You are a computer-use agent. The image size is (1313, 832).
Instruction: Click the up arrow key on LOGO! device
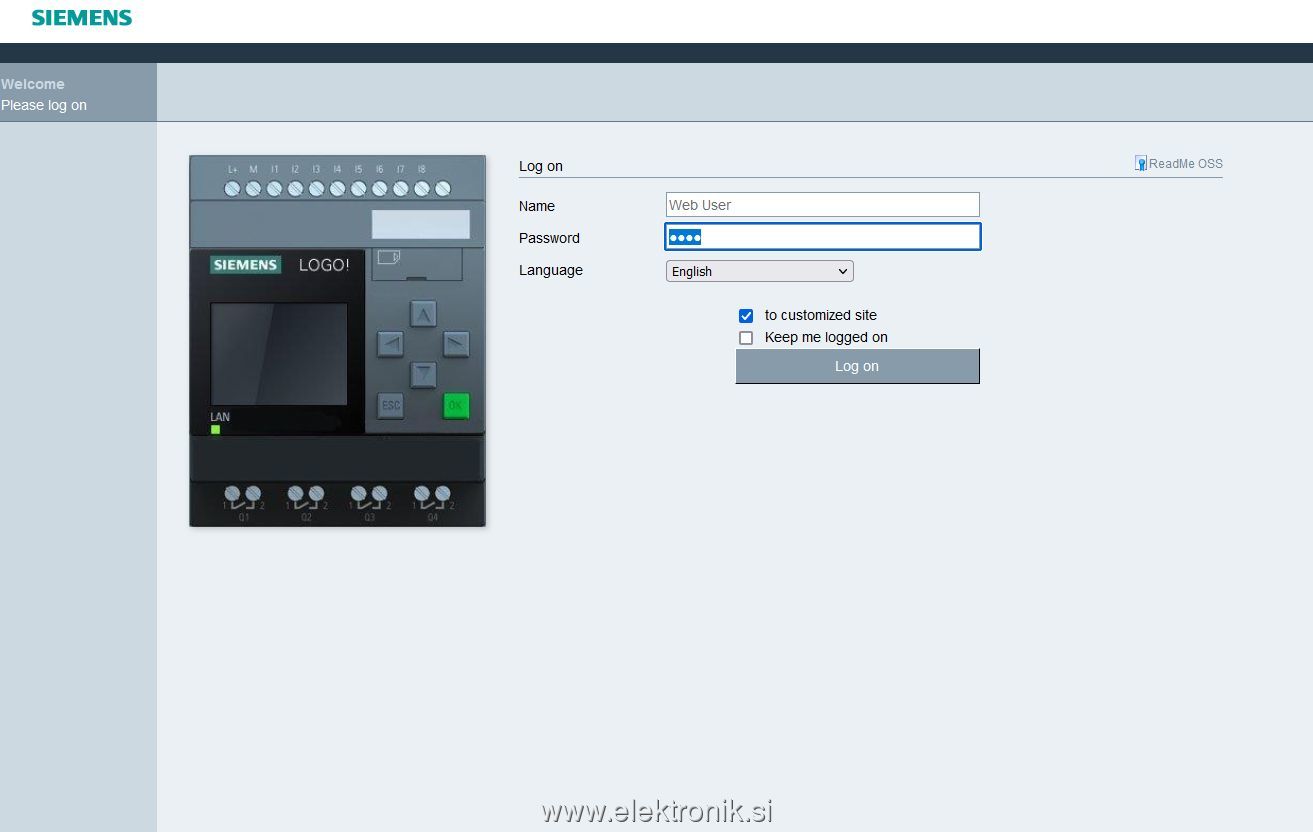click(424, 314)
